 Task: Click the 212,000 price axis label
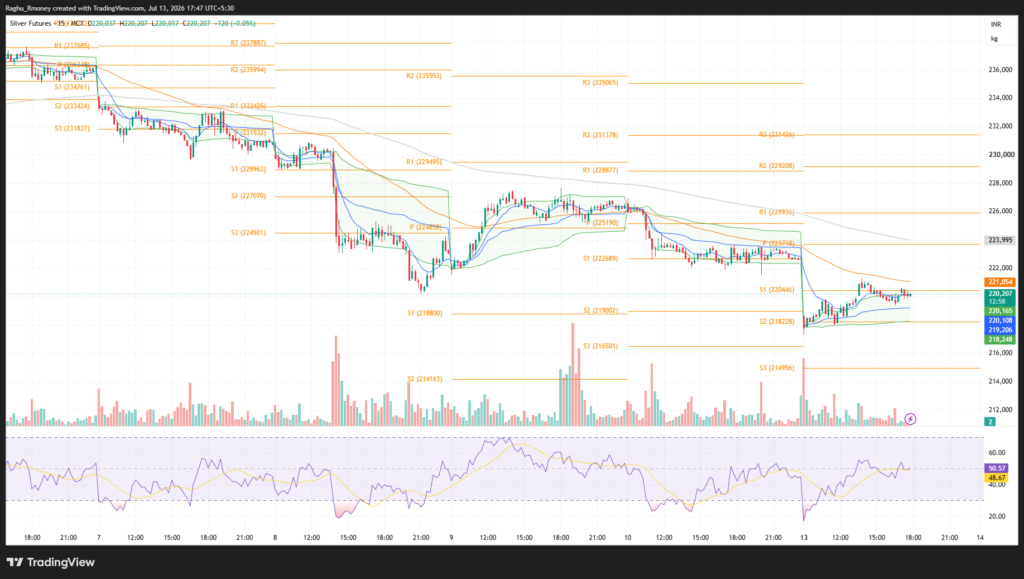[1000, 410]
